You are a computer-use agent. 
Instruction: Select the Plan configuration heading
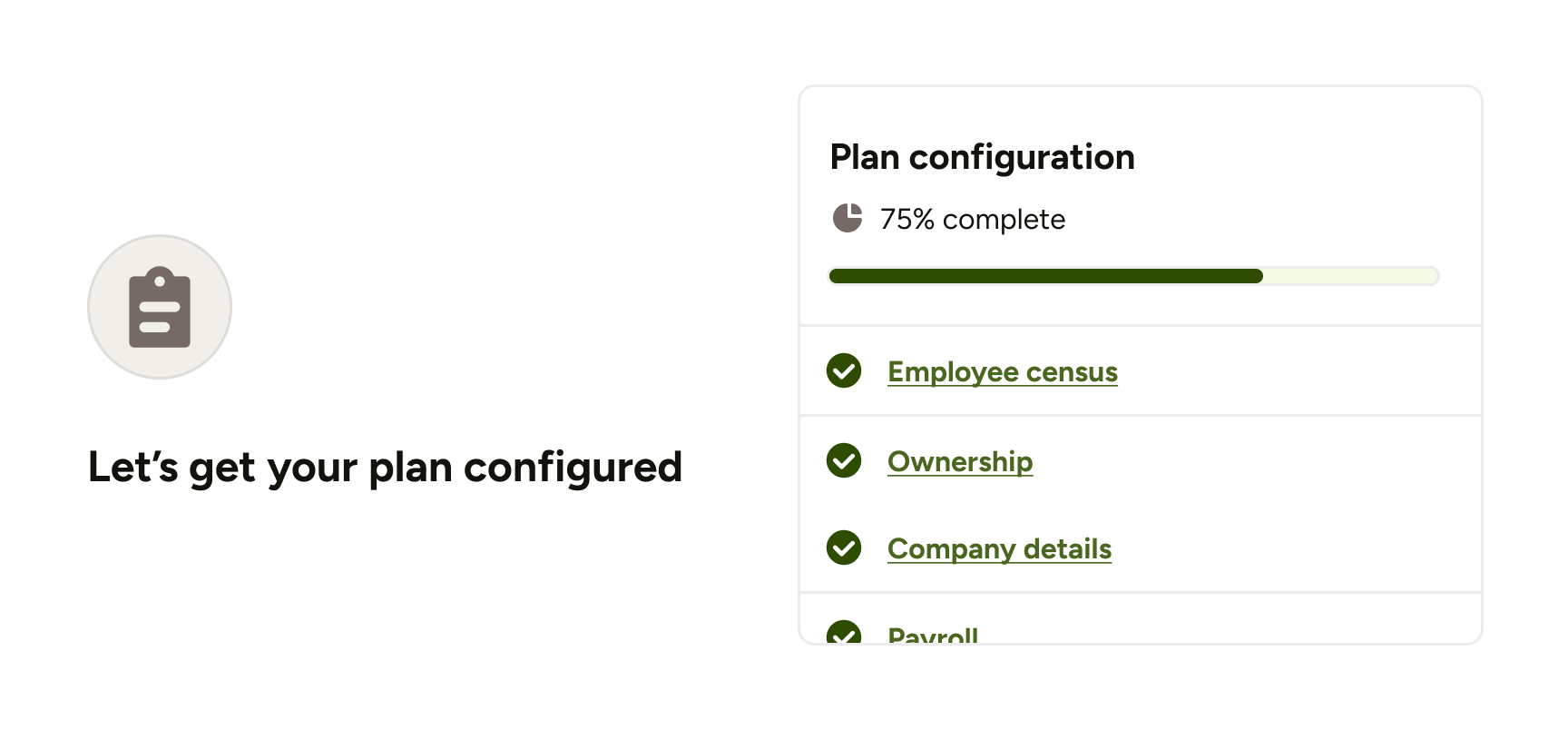coord(983,156)
